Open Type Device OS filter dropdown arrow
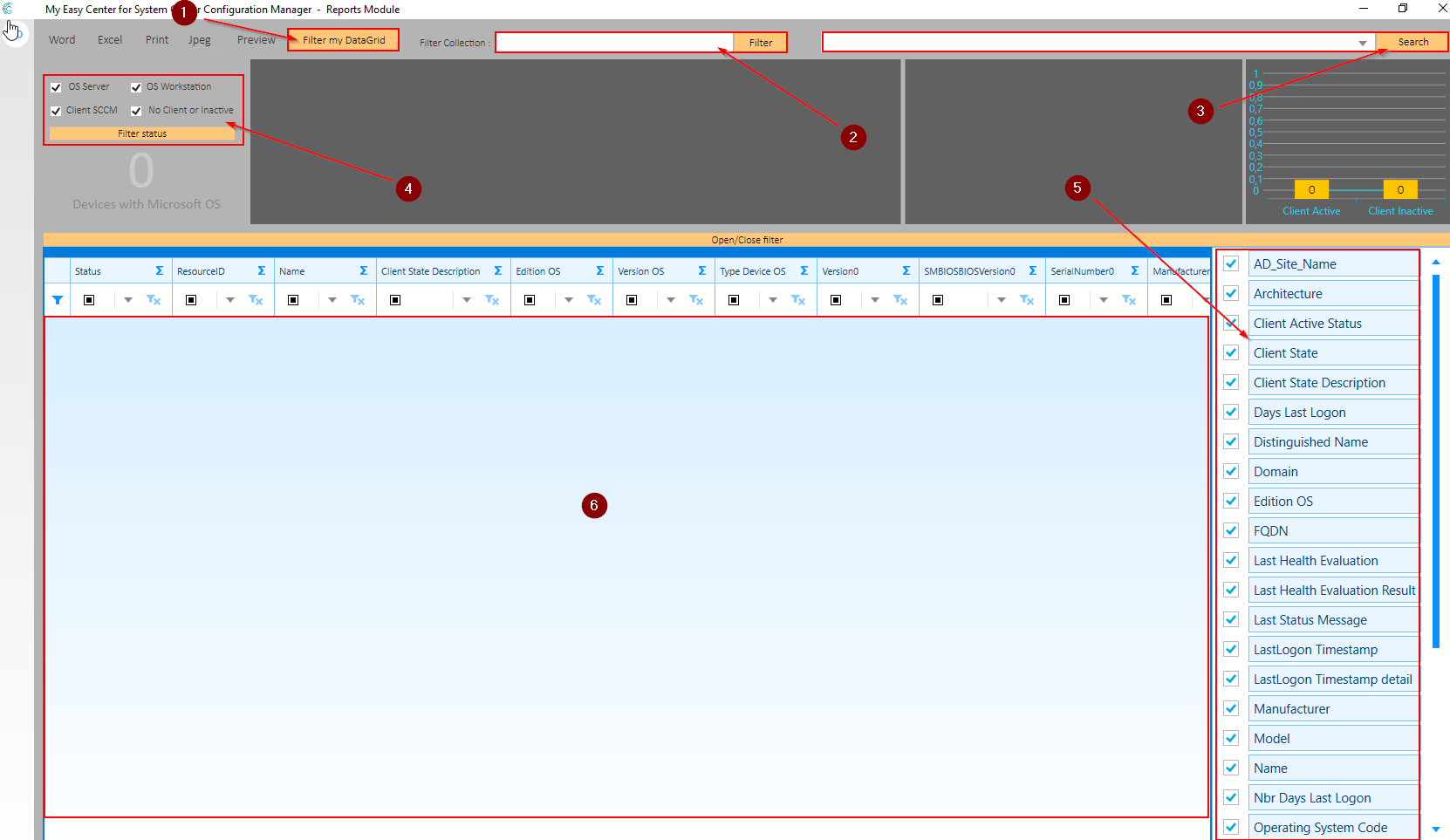 [773, 300]
